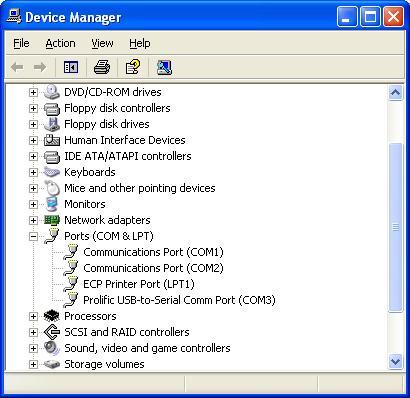The image size is (410, 398).
Task: Click the vertical scrollbar thumb
Action: [x=395, y=228]
